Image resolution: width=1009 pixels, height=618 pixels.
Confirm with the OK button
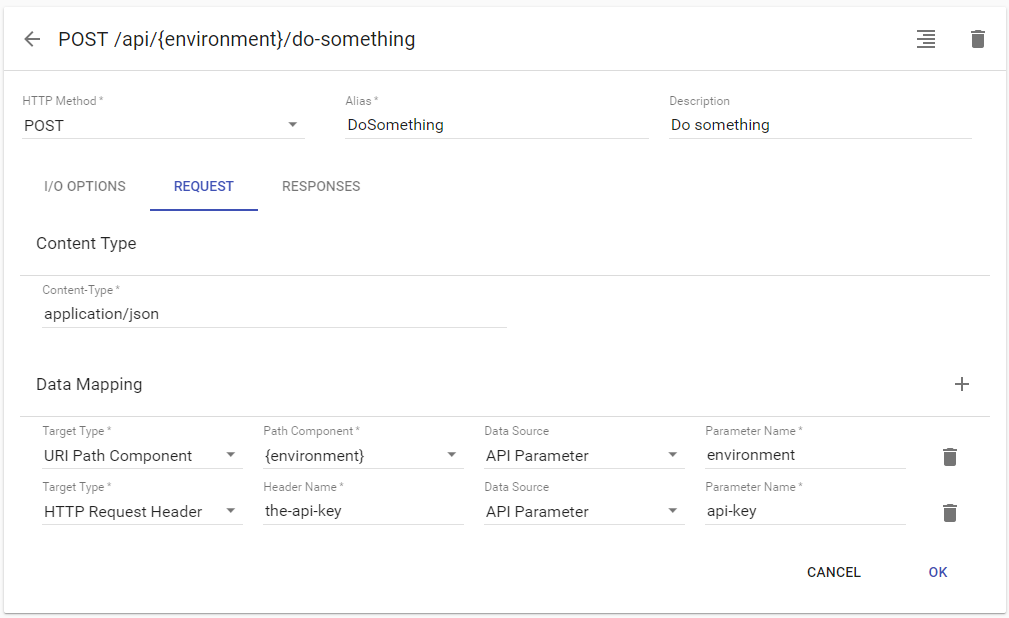coord(937,572)
